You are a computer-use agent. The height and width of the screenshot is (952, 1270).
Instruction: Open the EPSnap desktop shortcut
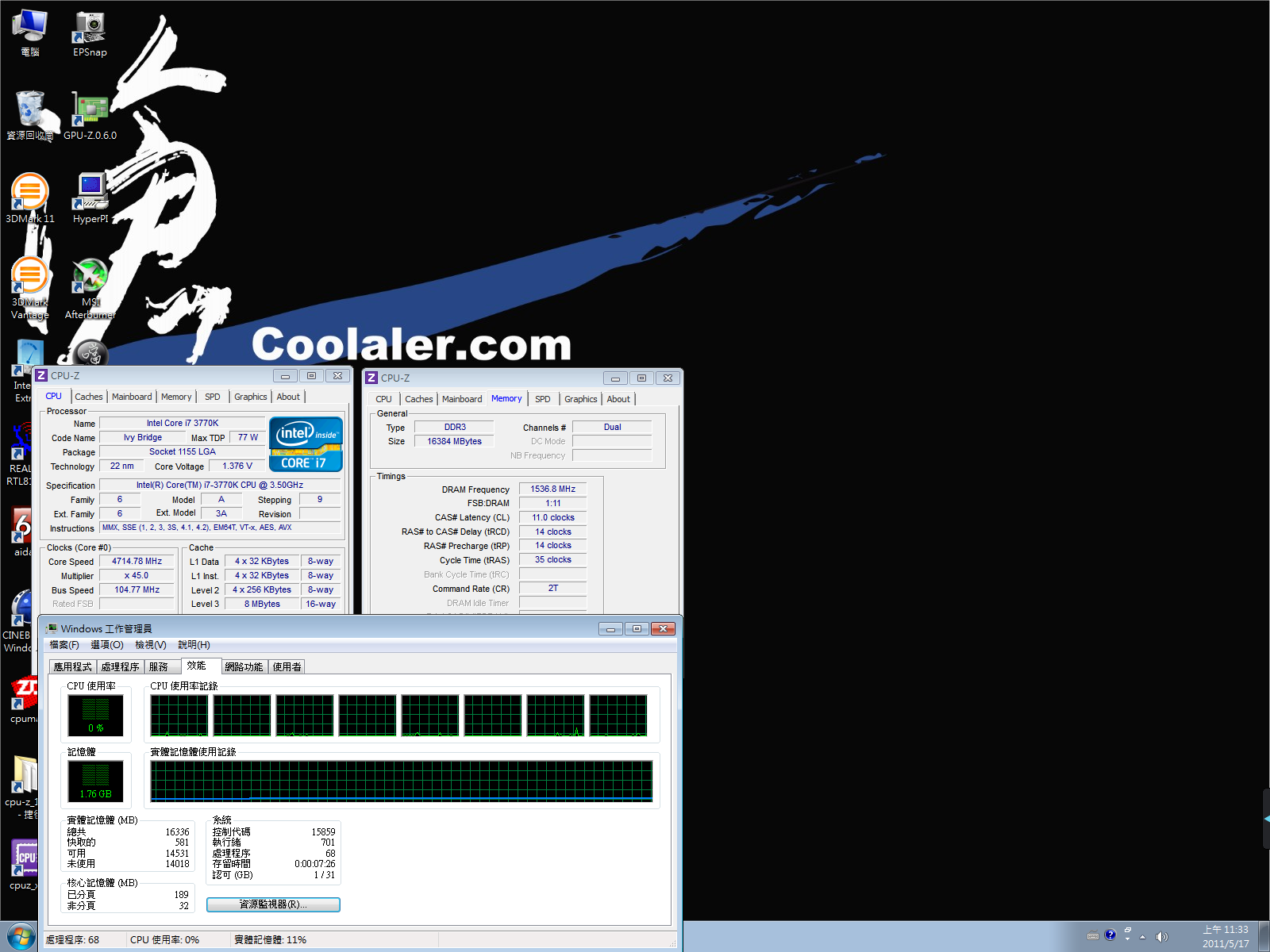click(90, 34)
